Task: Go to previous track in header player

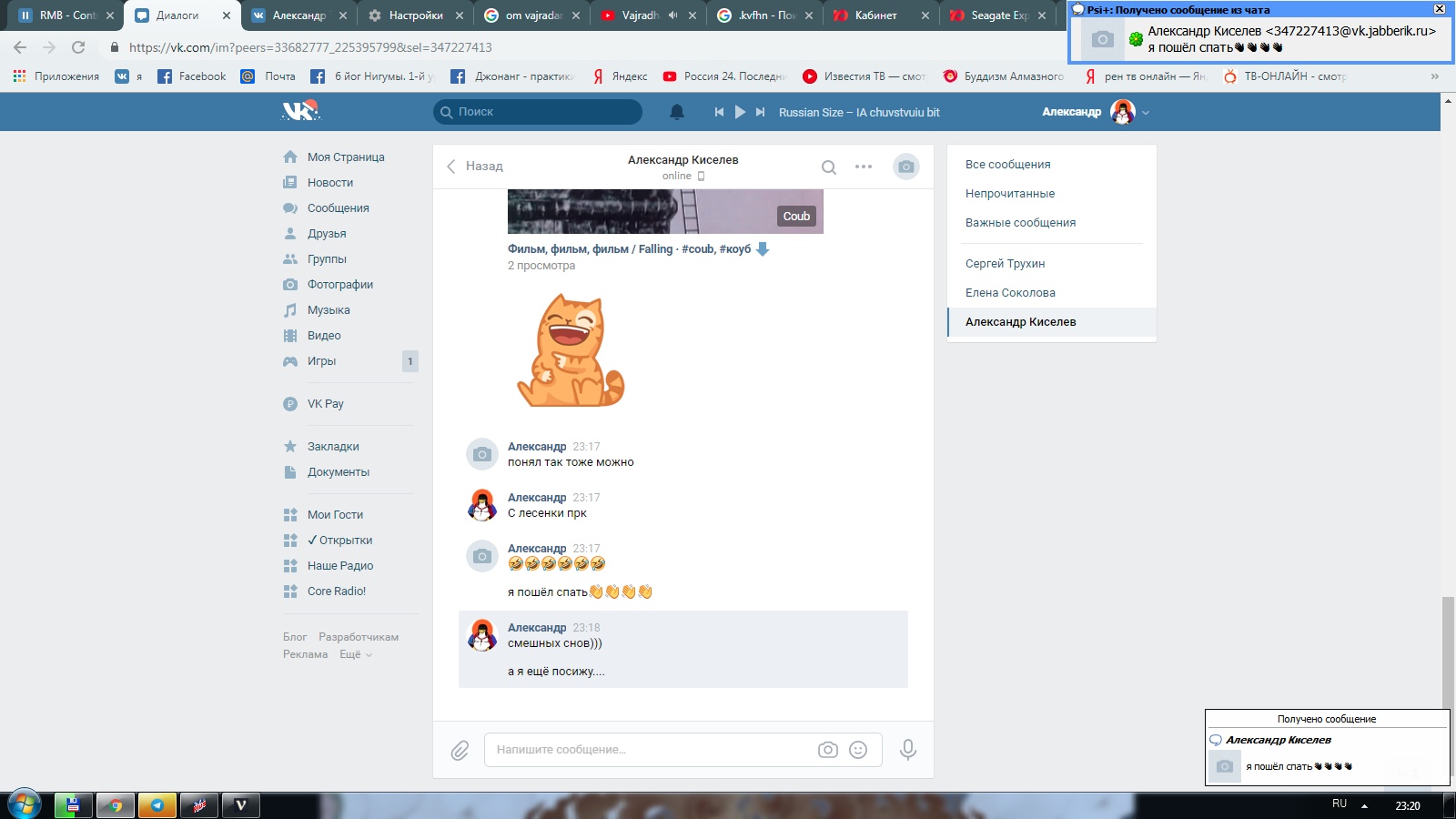Action: 719,112
